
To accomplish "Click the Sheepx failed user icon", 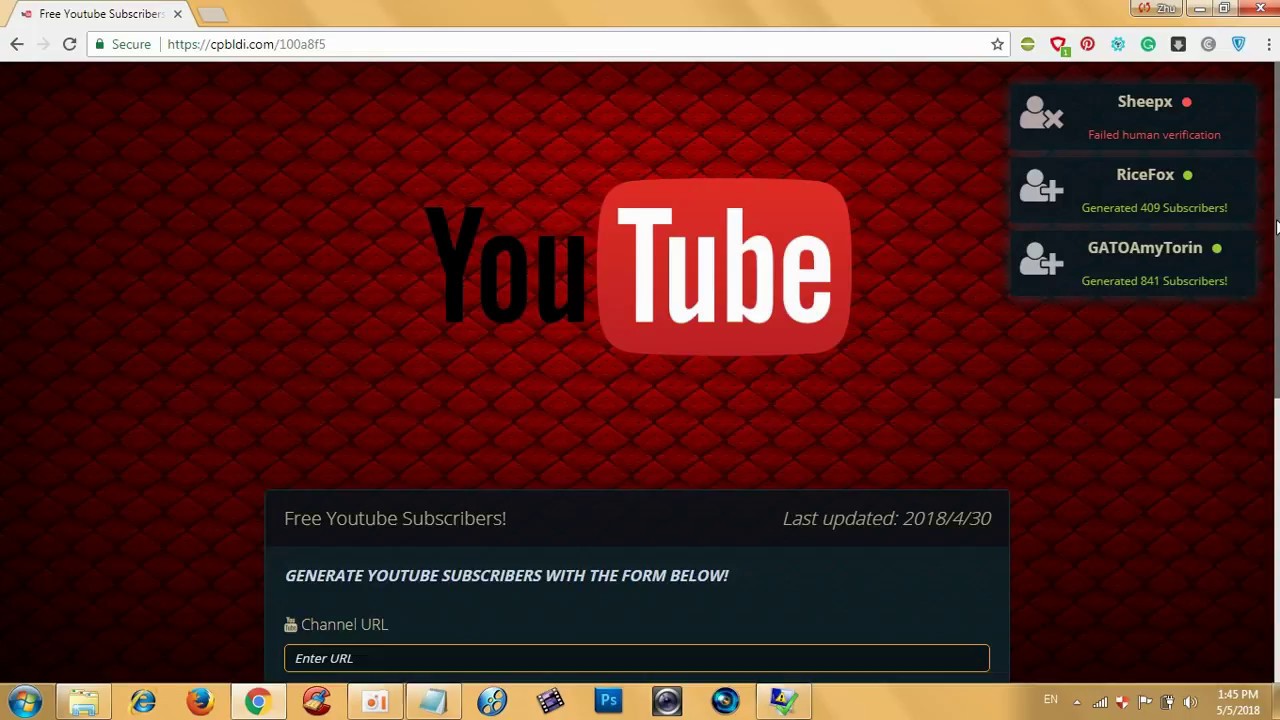I will [x=1041, y=113].
